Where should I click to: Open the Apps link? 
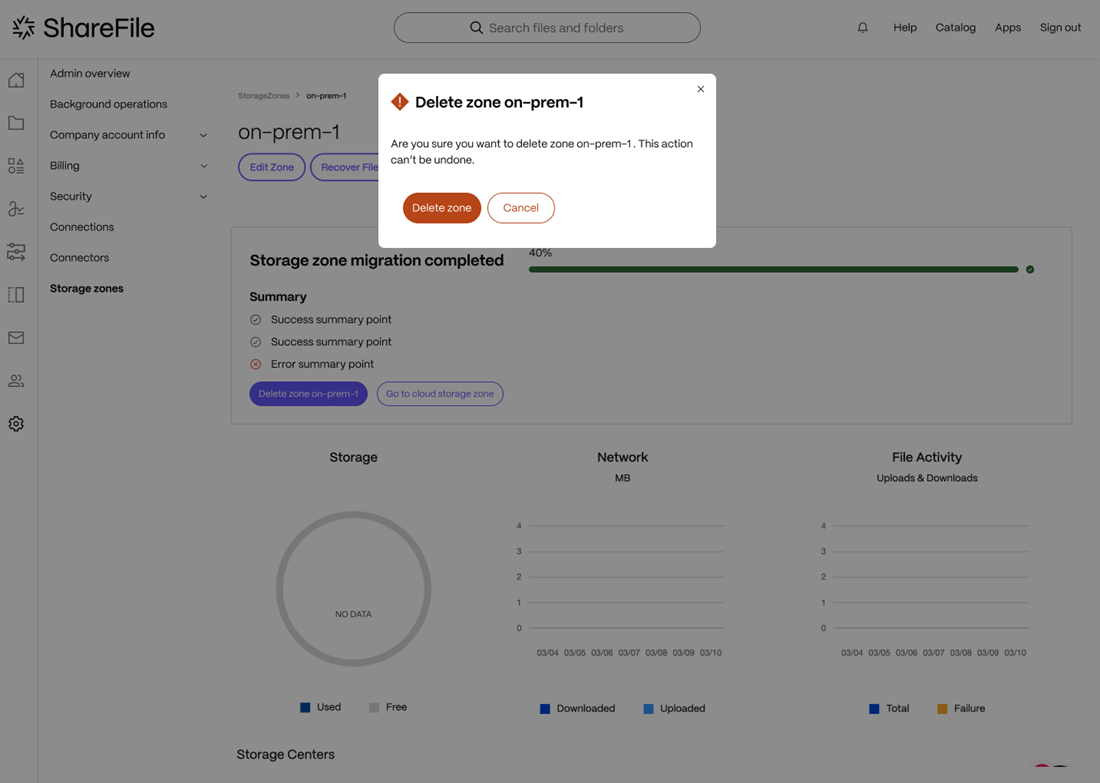click(x=1007, y=27)
